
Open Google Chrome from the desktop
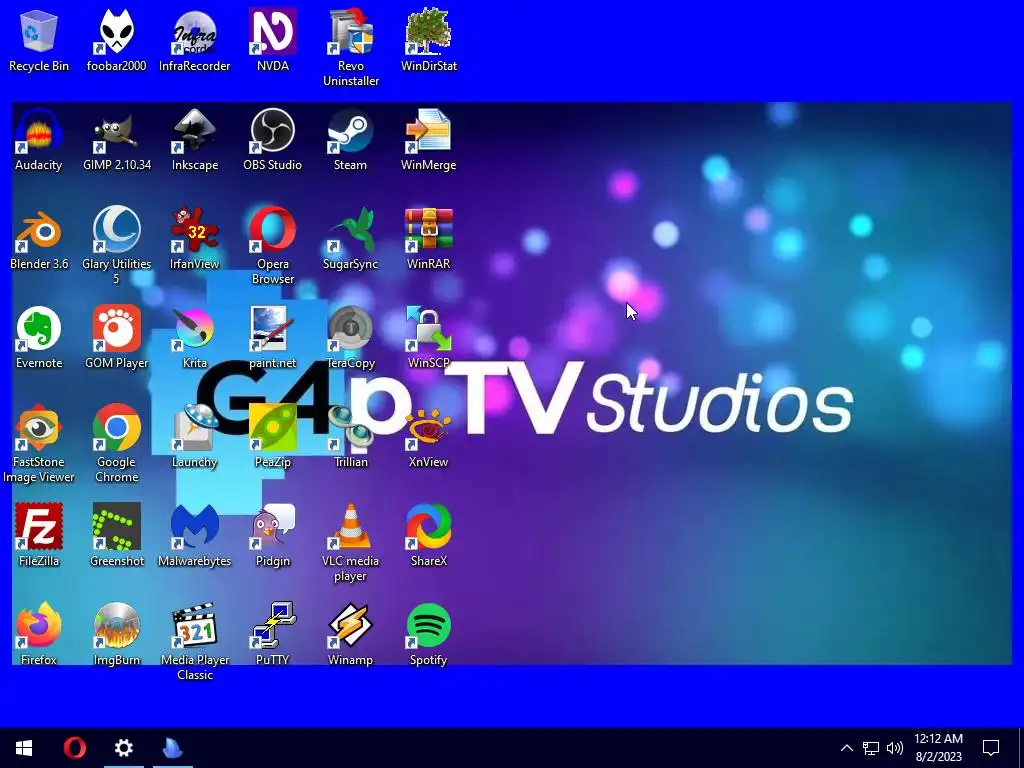(116, 444)
